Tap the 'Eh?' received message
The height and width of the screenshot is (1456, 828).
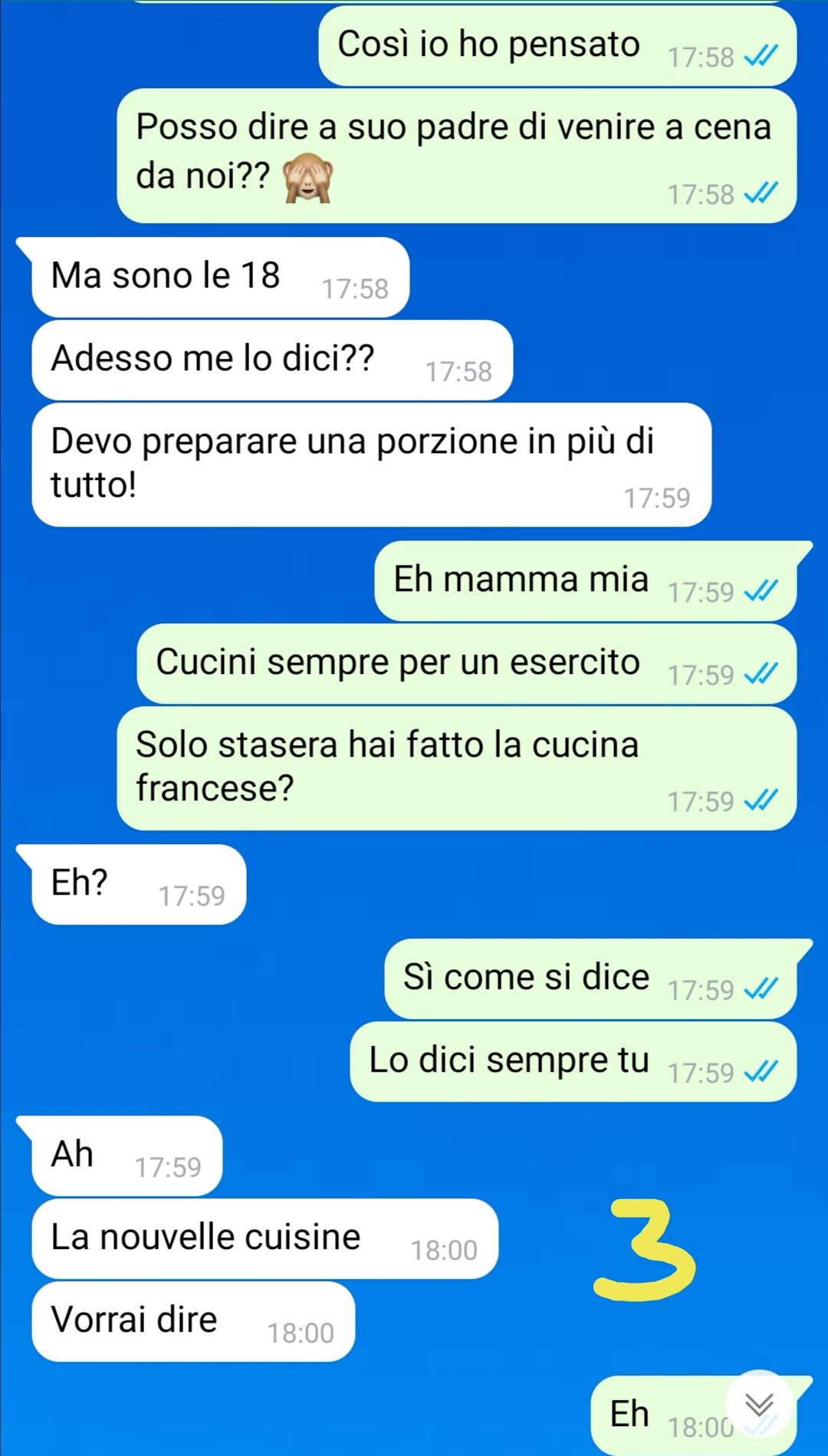pyautogui.click(x=138, y=885)
